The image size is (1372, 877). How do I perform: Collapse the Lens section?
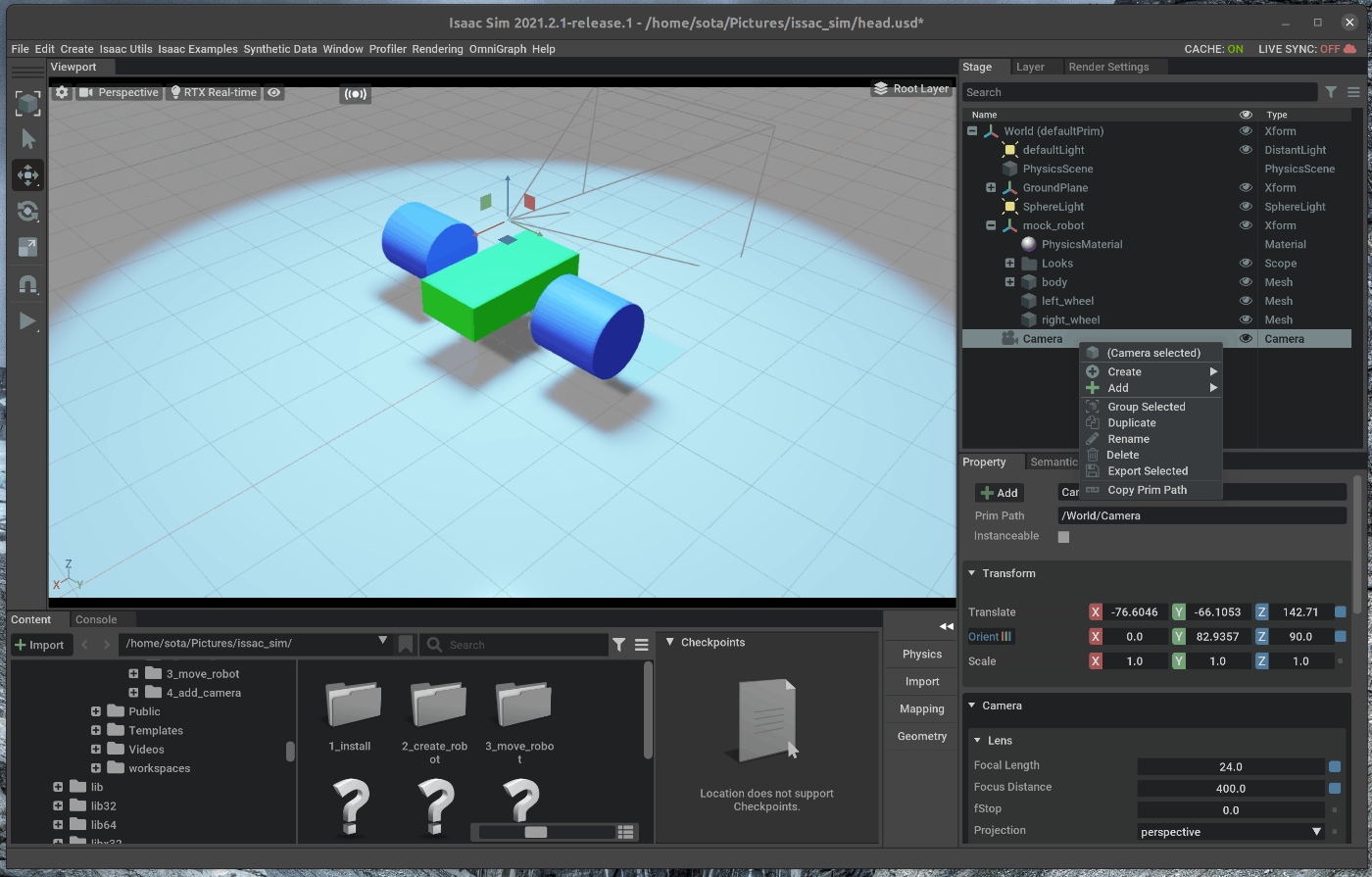(x=978, y=741)
